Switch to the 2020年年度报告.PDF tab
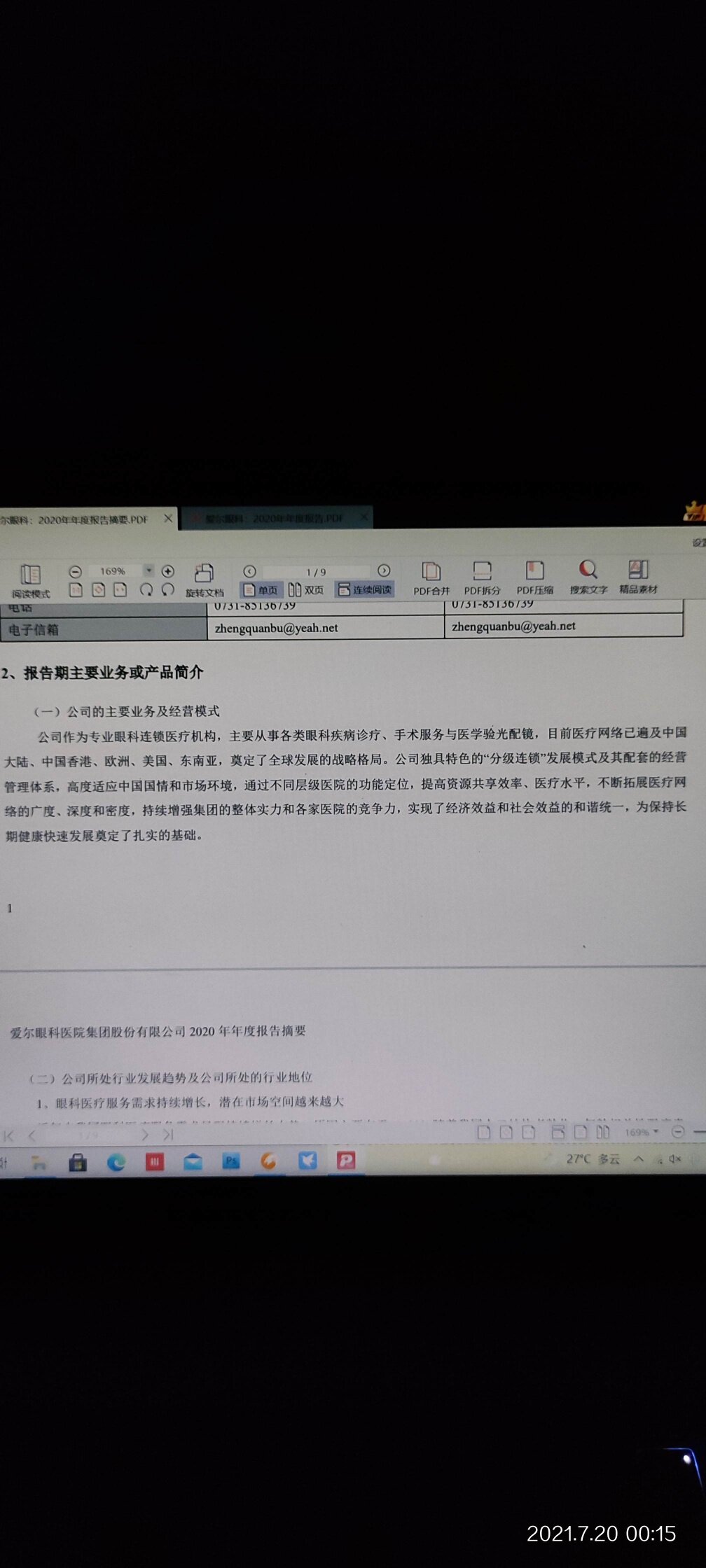This screenshot has width=706, height=1568. (x=274, y=519)
